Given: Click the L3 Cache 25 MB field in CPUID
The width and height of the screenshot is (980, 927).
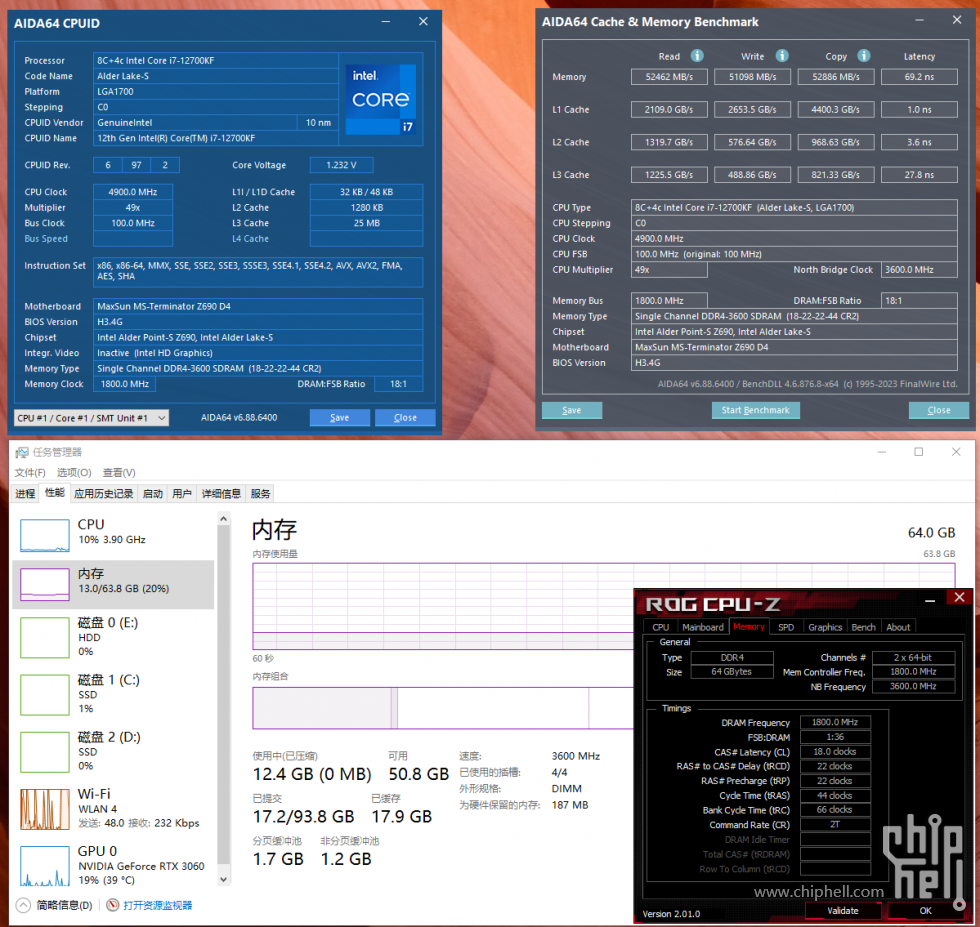Looking at the screenshot, I should [366, 223].
